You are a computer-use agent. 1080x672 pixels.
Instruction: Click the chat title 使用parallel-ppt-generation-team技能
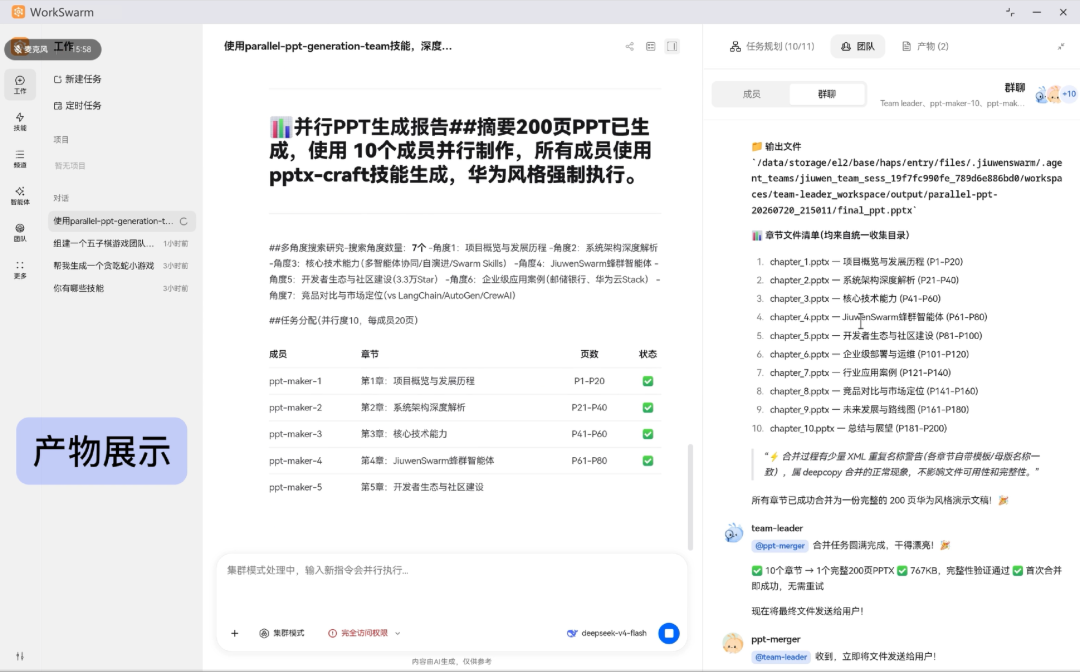[x=338, y=46]
